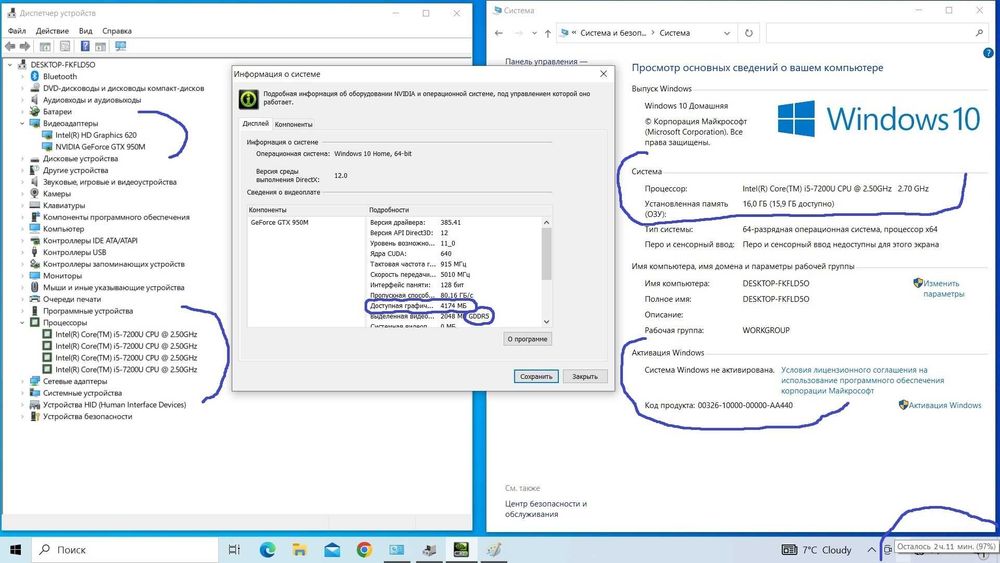Click the up arrow in System window
Screen dimensions: 1000x563
(547, 33)
